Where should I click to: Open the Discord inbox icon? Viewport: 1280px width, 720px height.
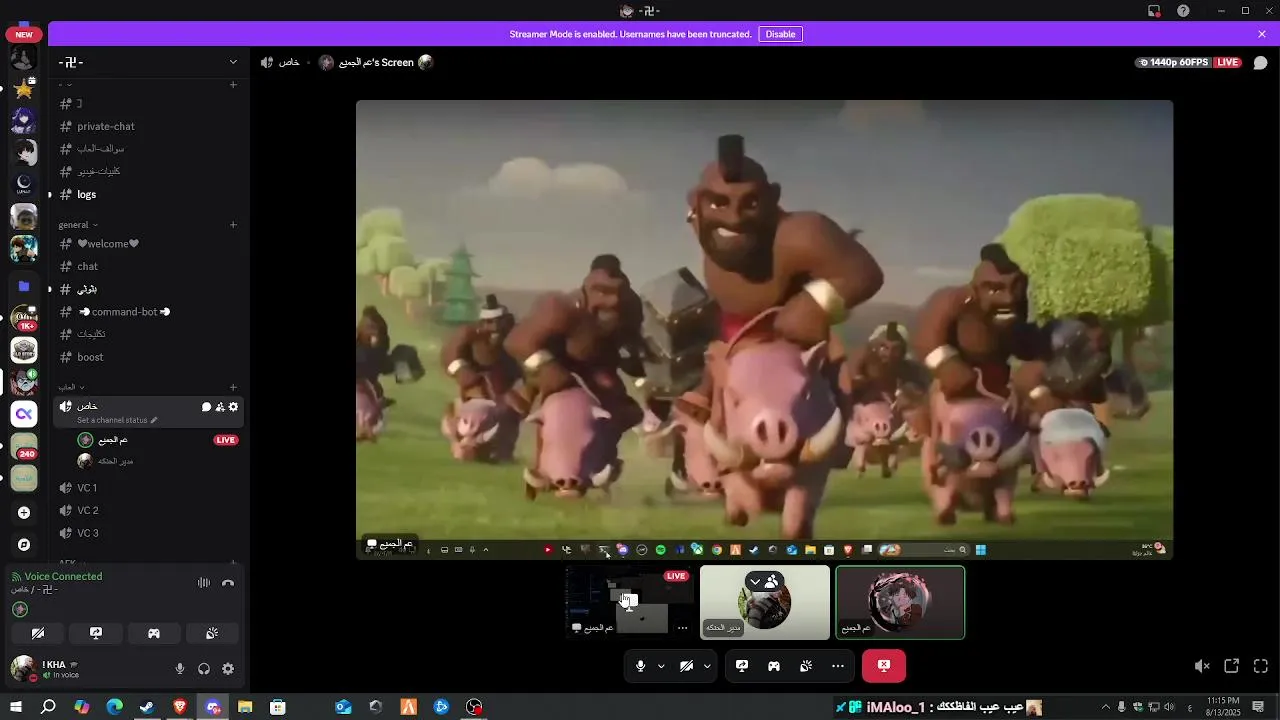coord(1154,11)
